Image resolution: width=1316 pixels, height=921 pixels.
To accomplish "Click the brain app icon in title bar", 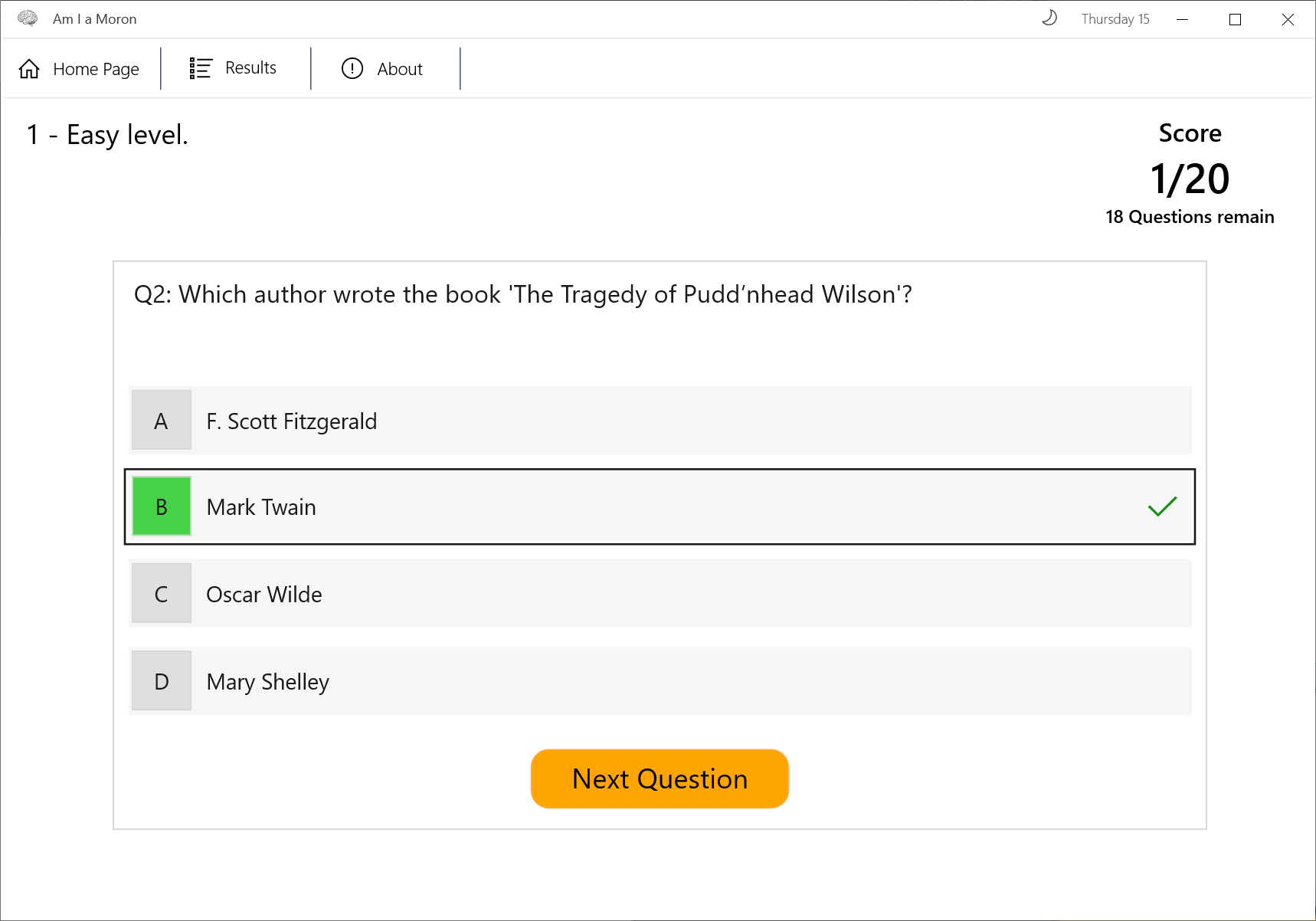I will (x=28, y=18).
